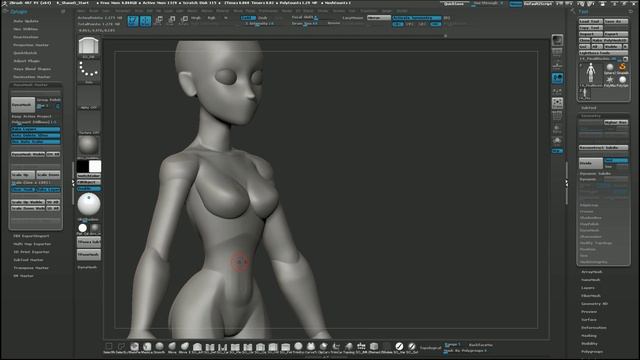This screenshot has height=360, width=640.
Task: Select the Move T brush
Action: click(185, 348)
